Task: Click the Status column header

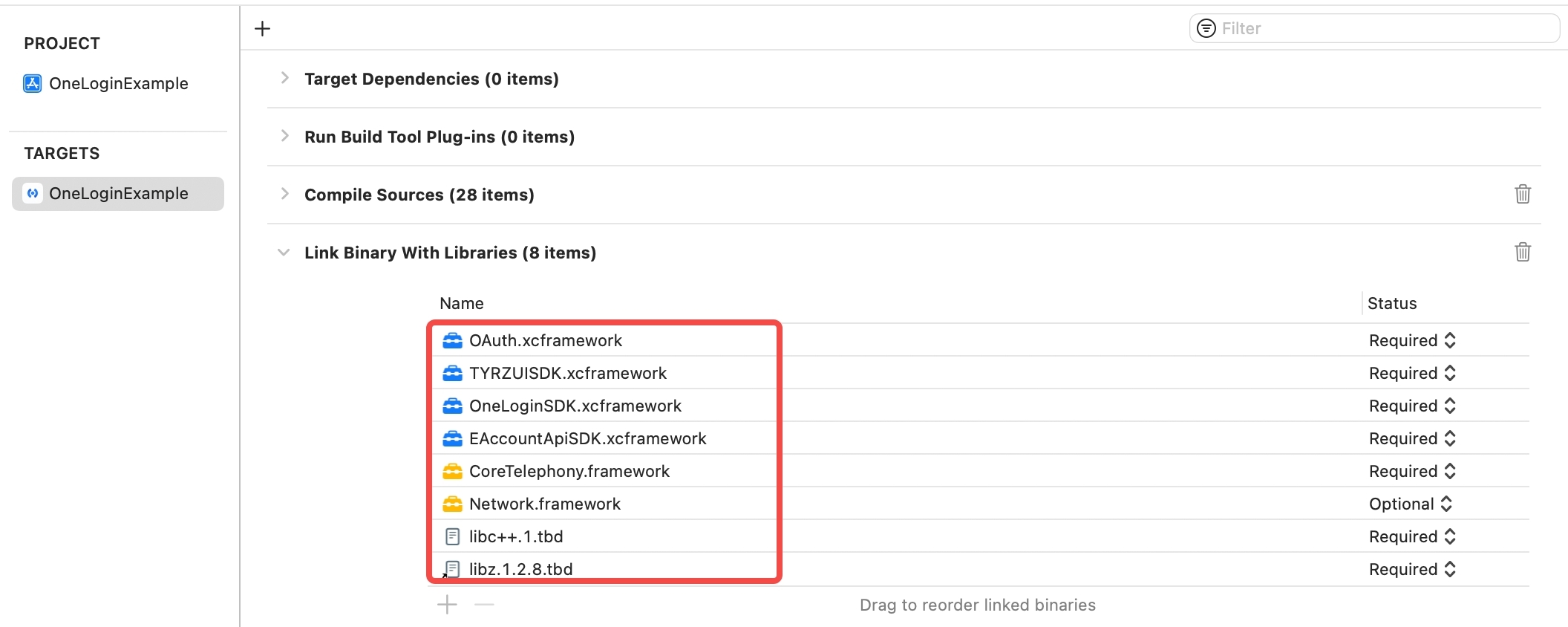Action: pyautogui.click(x=1392, y=303)
